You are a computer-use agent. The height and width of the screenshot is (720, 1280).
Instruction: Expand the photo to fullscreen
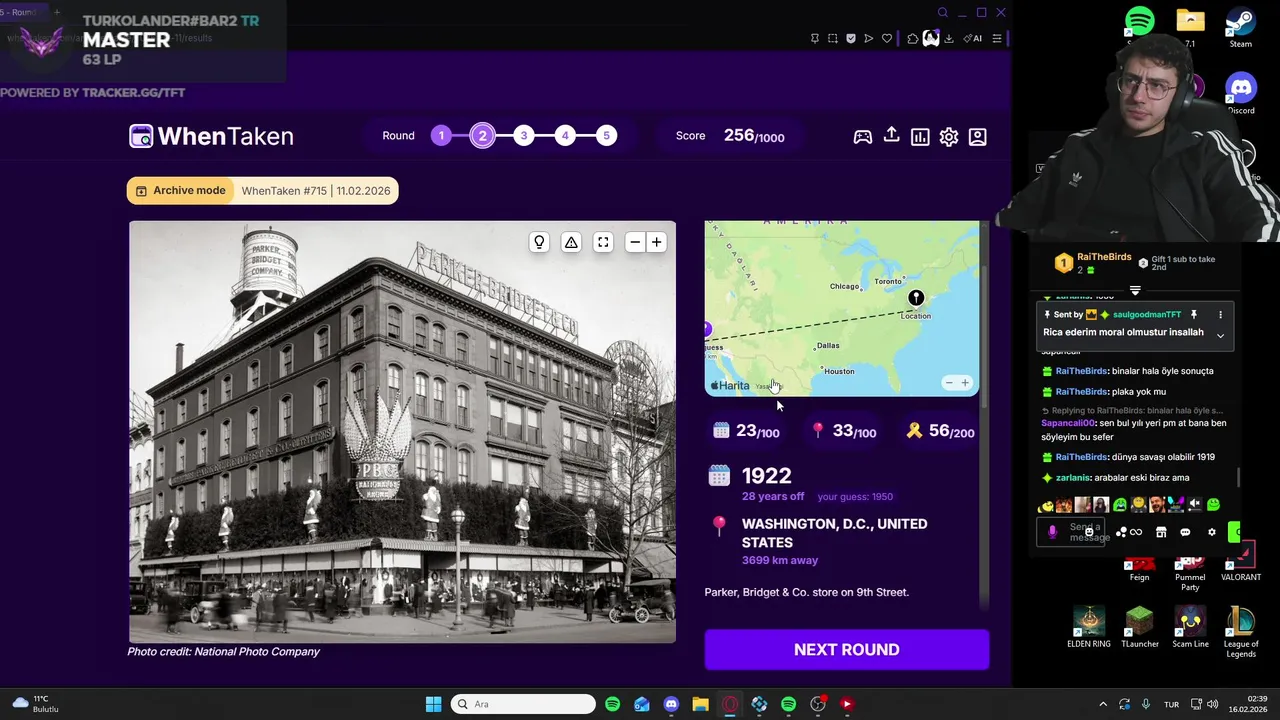coord(603,242)
